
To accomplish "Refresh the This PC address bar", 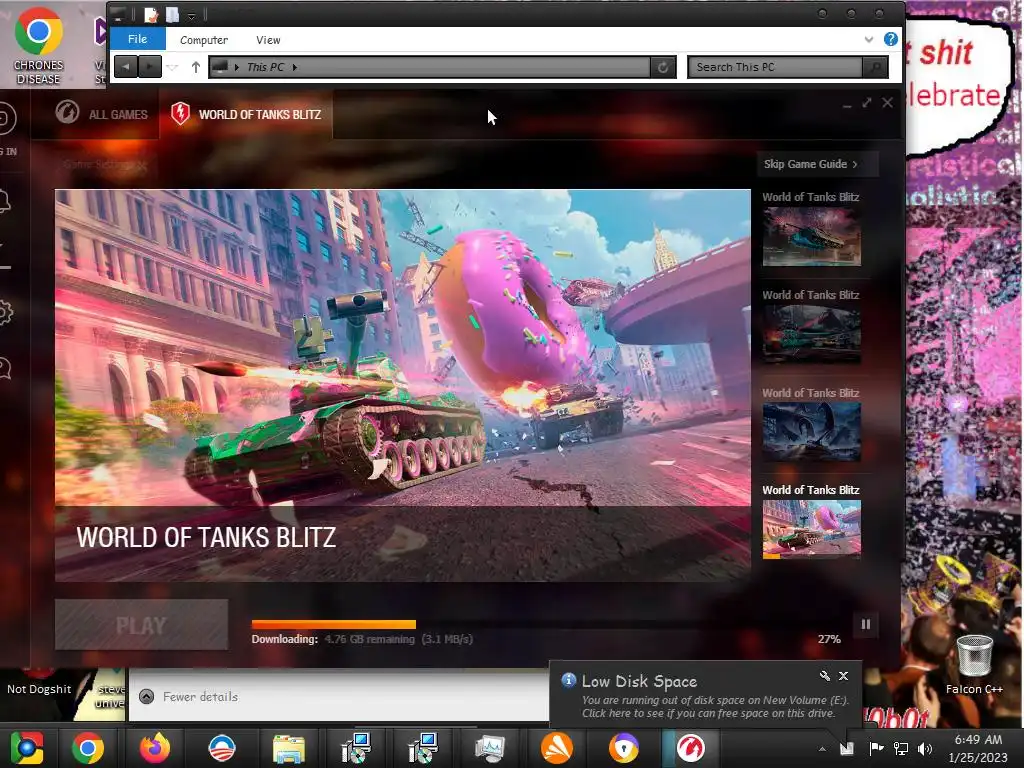I will tap(663, 67).
